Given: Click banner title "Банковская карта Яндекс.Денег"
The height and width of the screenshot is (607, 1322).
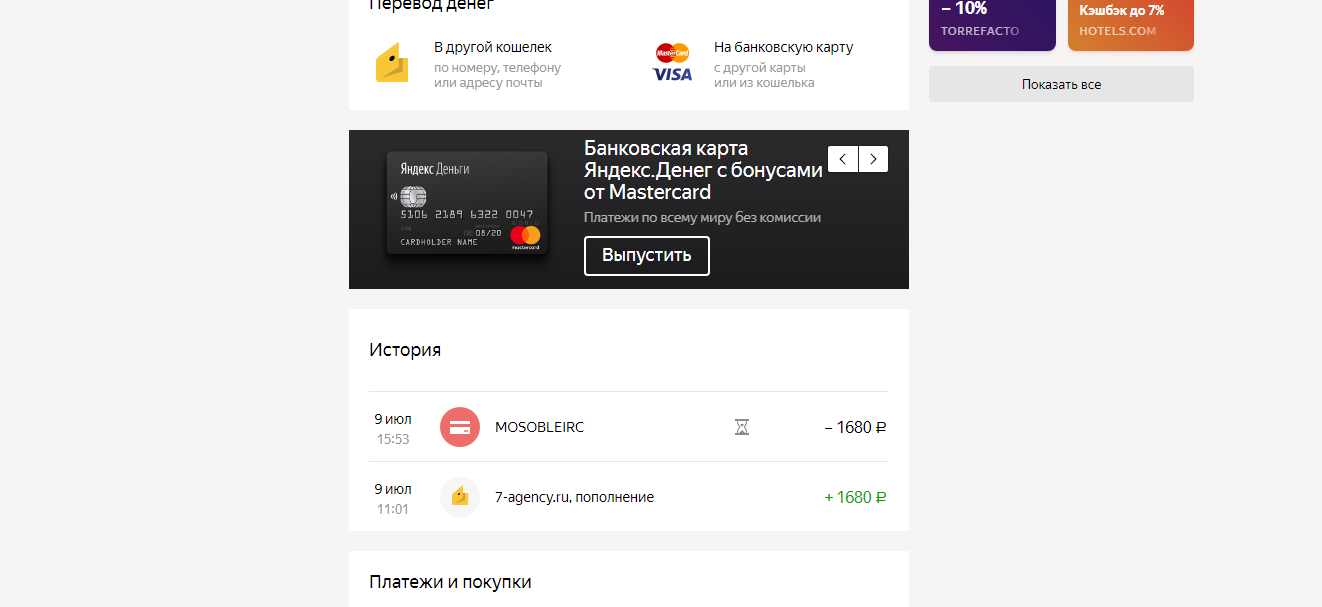Looking at the screenshot, I should [x=703, y=170].
